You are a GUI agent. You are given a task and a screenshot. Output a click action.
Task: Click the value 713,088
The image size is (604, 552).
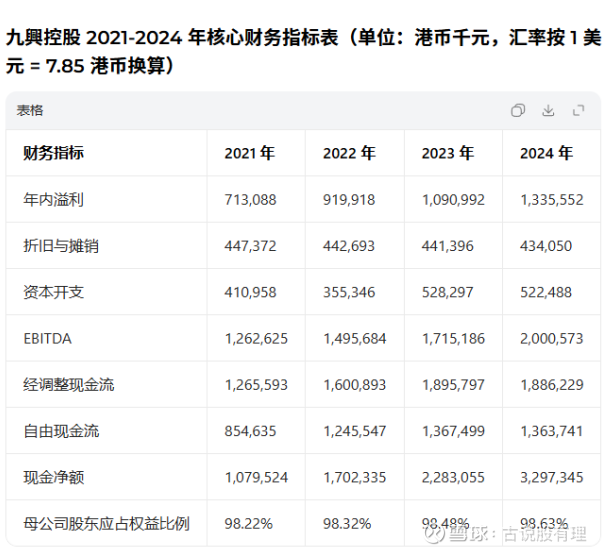click(250, 200)
